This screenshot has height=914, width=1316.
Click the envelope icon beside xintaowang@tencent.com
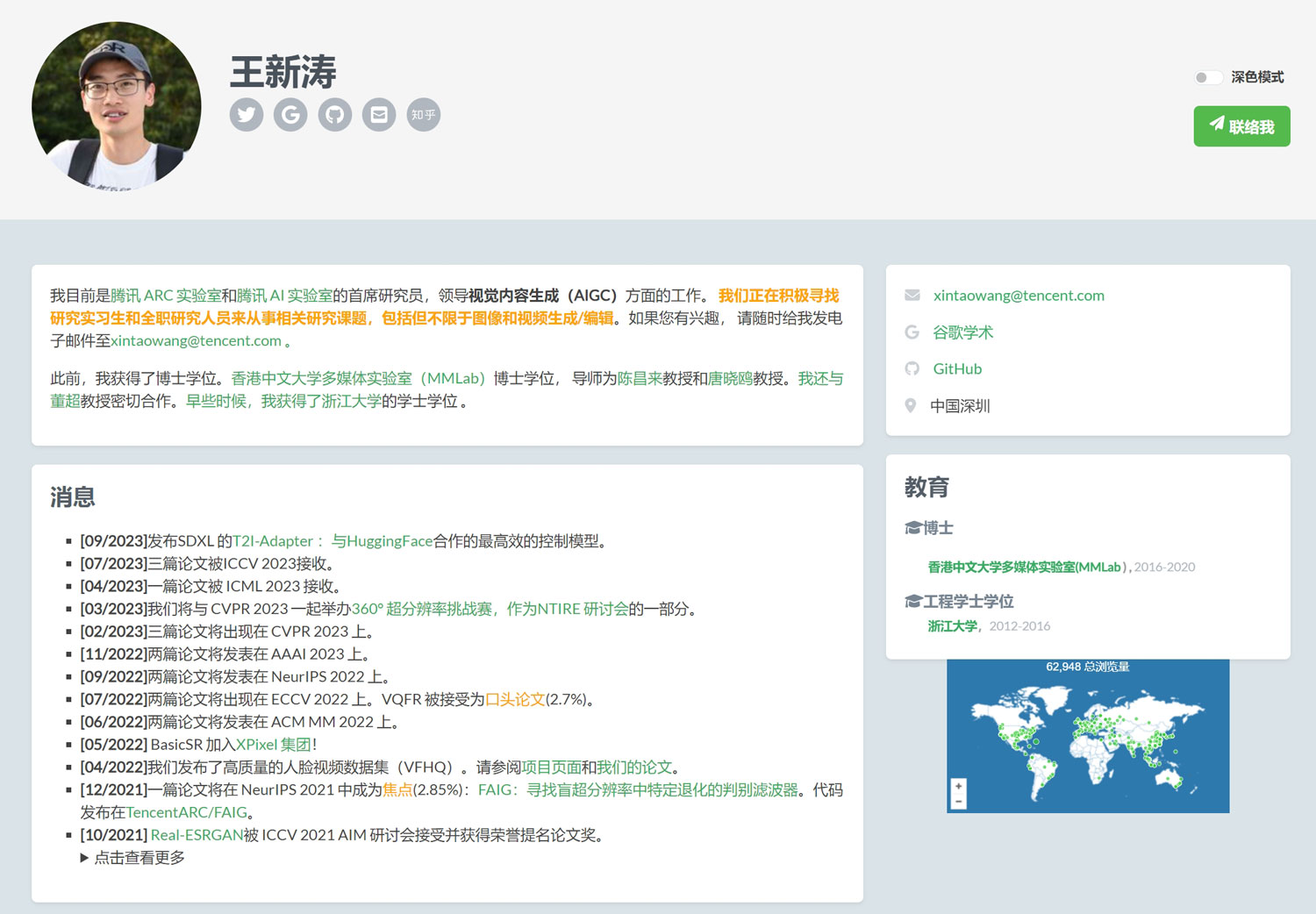912,296
